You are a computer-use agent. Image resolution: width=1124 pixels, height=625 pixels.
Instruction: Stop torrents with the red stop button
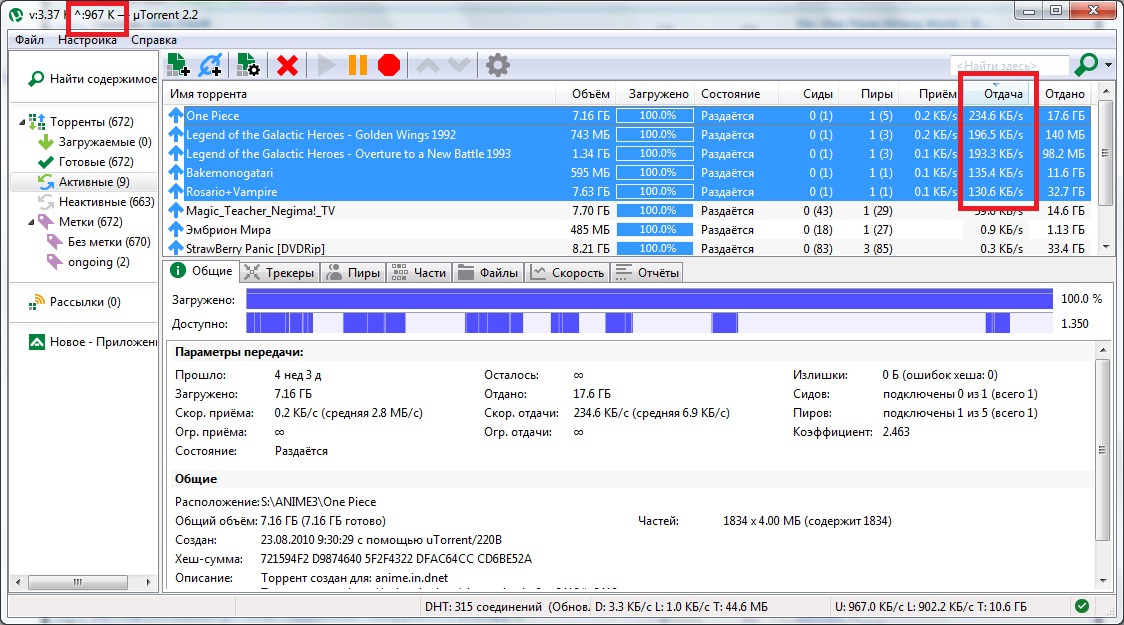click(389, 66)
